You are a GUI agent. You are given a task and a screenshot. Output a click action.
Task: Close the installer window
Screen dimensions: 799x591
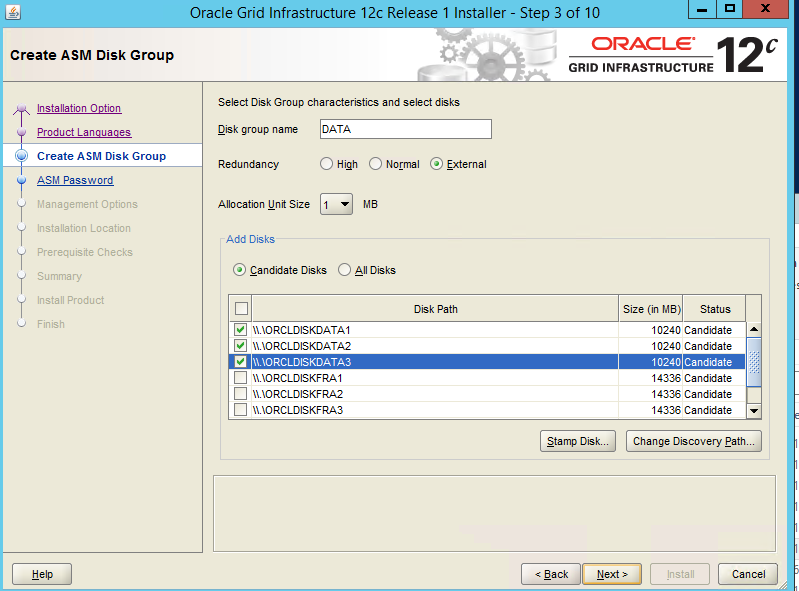tap(765, 9)
